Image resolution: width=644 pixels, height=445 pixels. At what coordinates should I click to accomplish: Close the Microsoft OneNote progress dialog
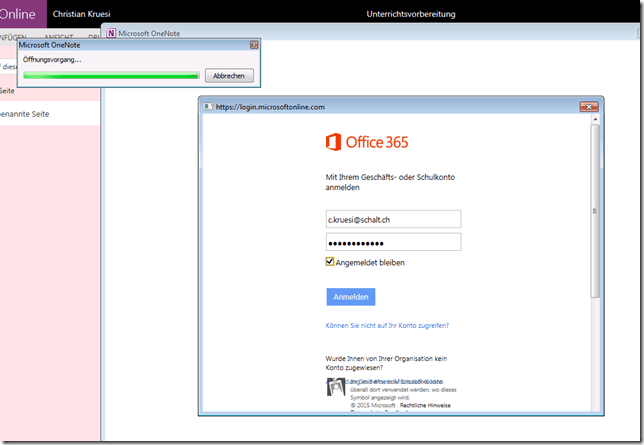coord(254,45)
